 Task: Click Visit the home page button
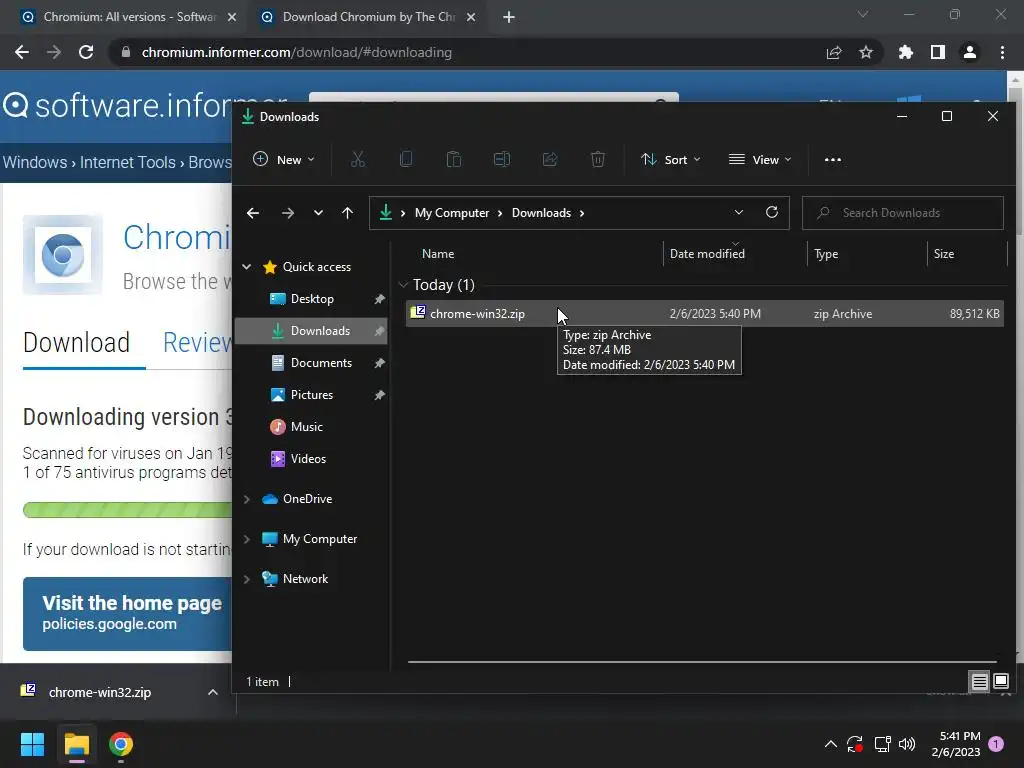127,613
